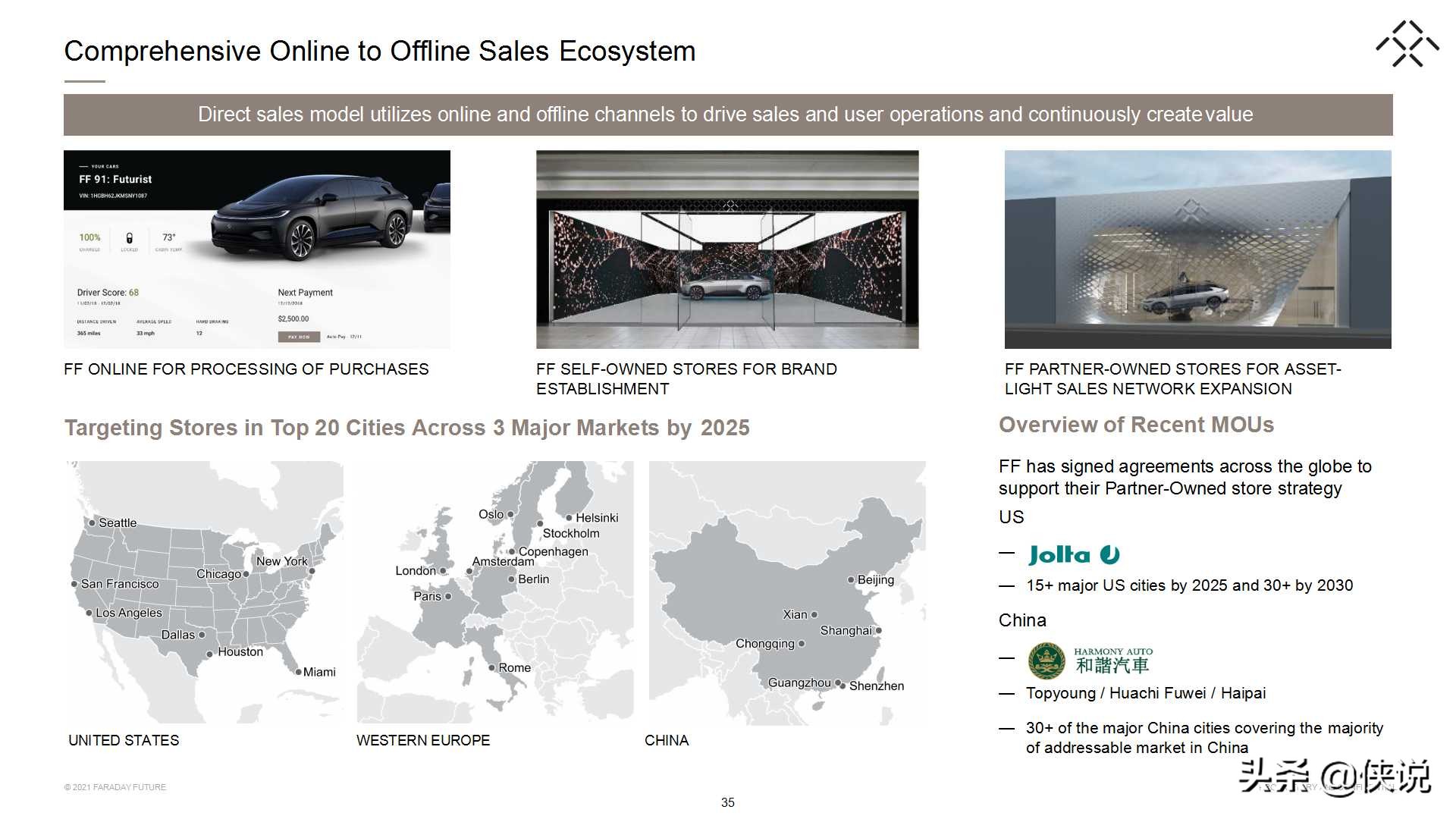Click the '100%' charge value
The width and height of the screenshot is (1456, 819).
pyautogui.click(x=89, y=237)
